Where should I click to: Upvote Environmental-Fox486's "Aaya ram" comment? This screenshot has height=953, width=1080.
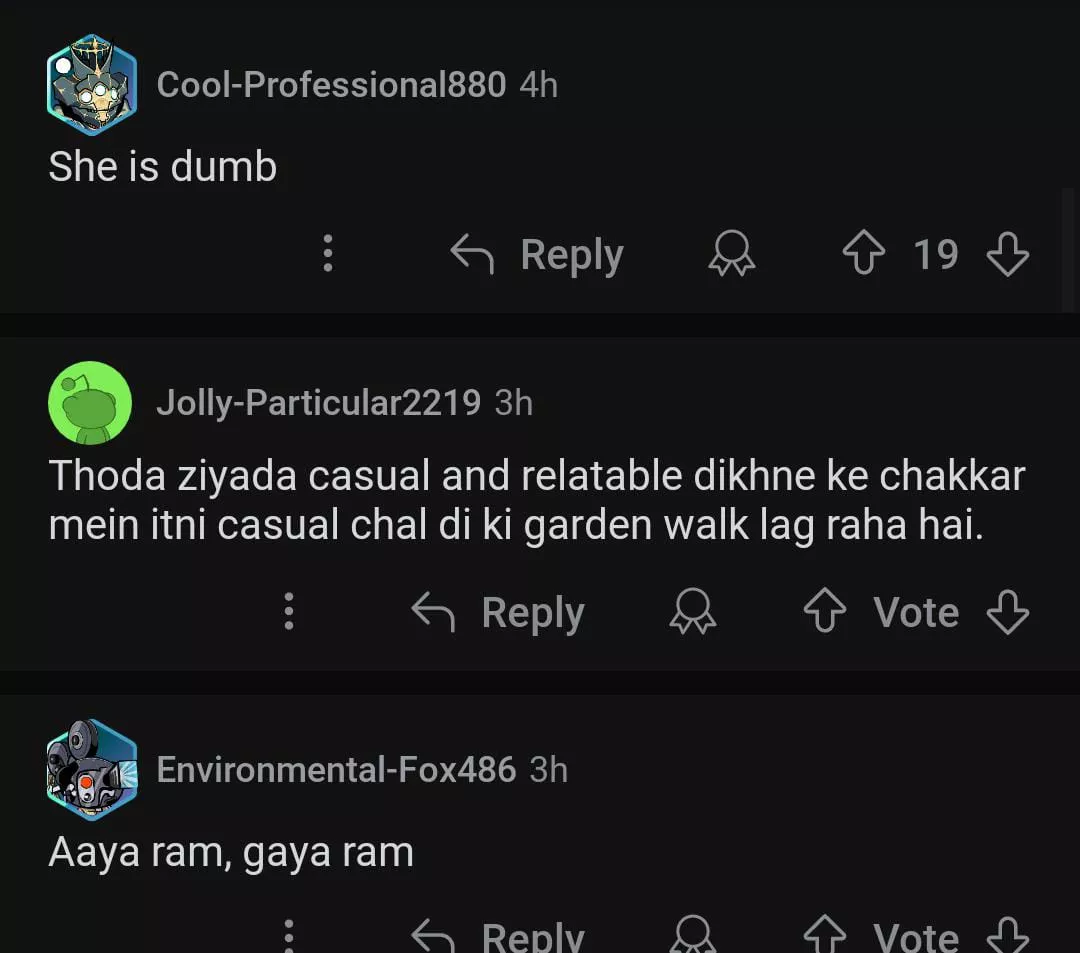point(825,936)
